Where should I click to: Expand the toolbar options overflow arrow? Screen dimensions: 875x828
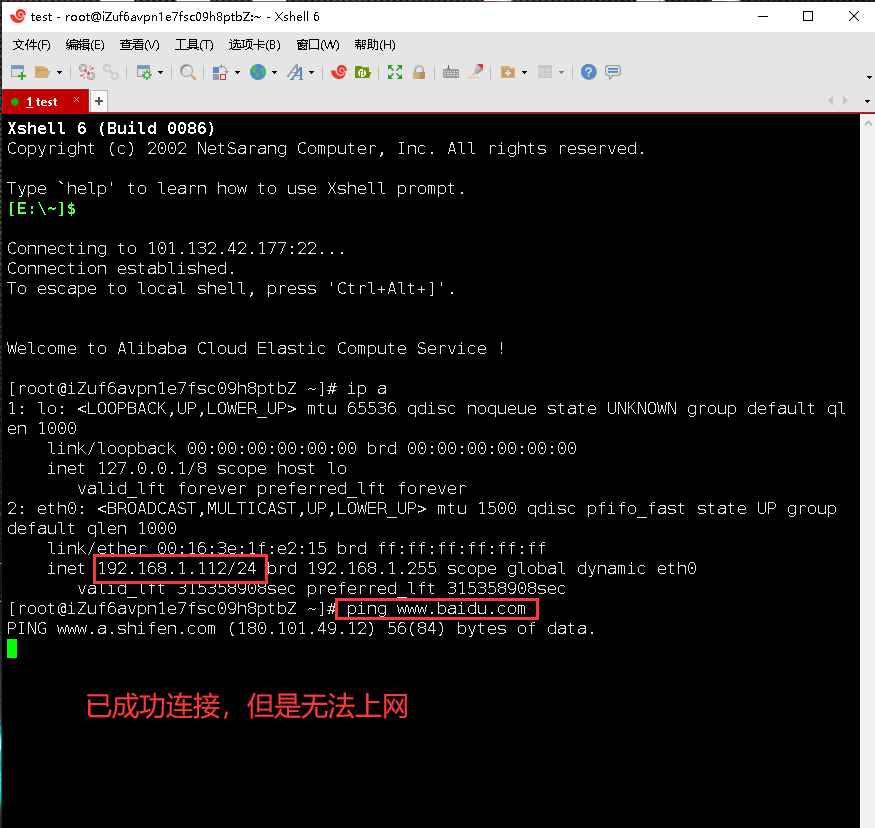[869, 77]
